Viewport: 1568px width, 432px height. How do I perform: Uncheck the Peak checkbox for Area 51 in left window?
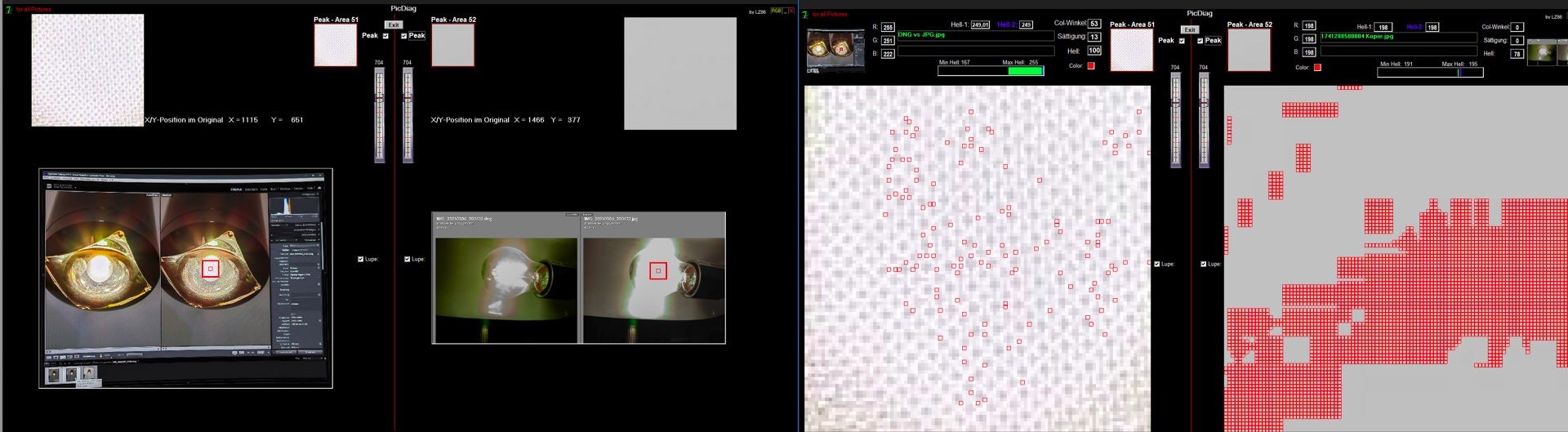[385, 36]
